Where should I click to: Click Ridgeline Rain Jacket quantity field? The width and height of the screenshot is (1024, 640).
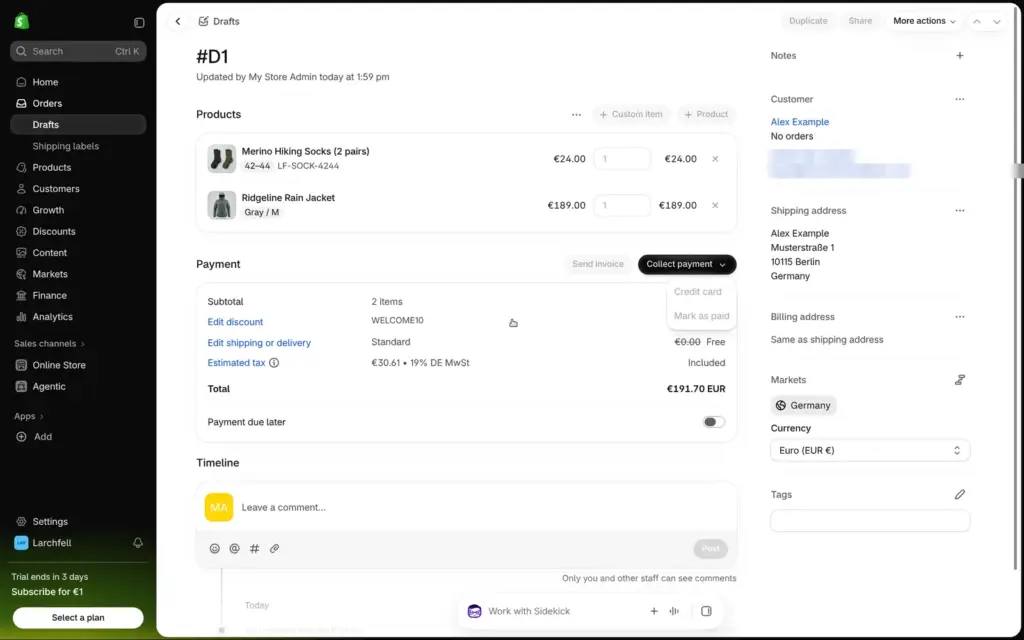click(622, 205)
